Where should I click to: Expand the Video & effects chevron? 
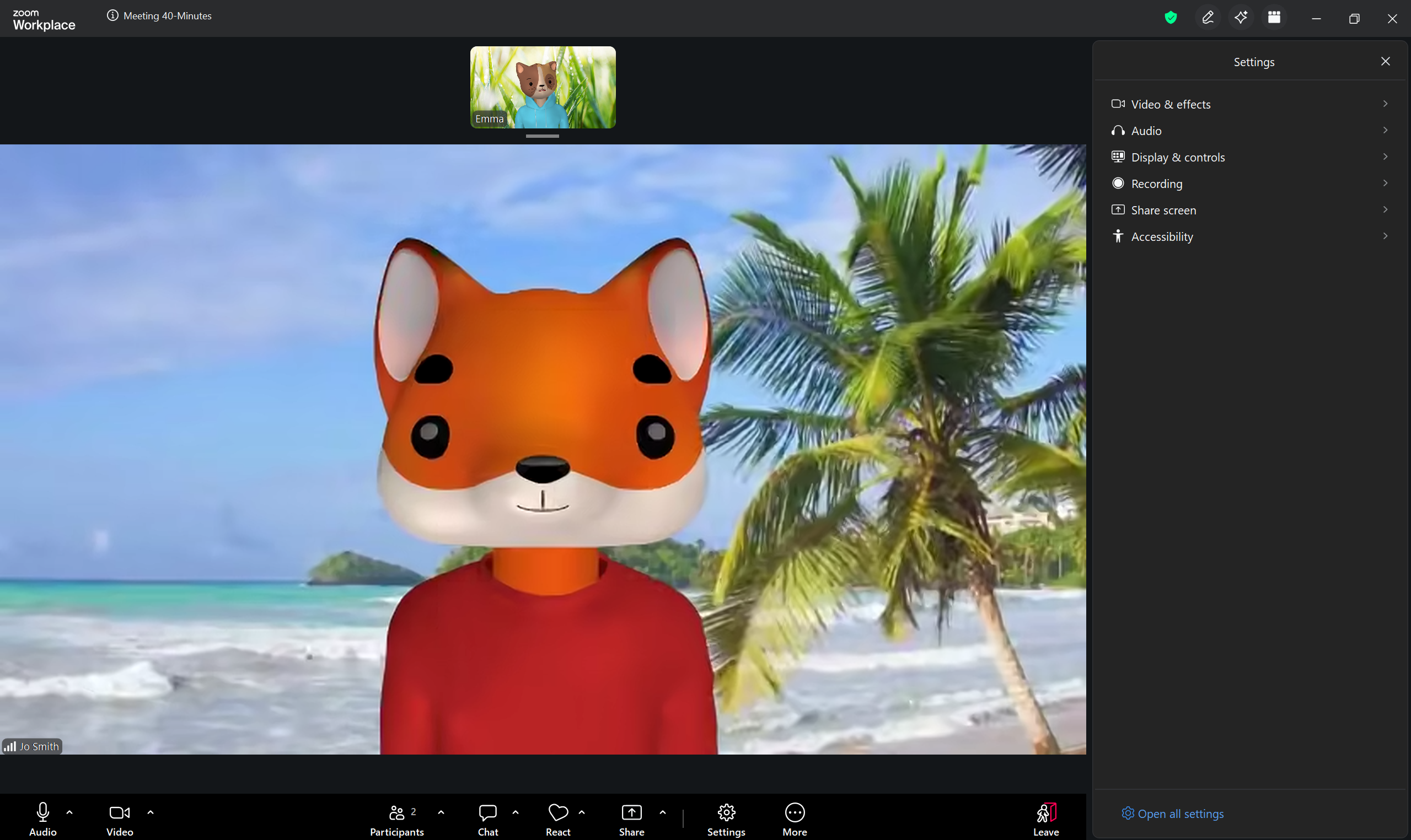(x=1385, y=104)
